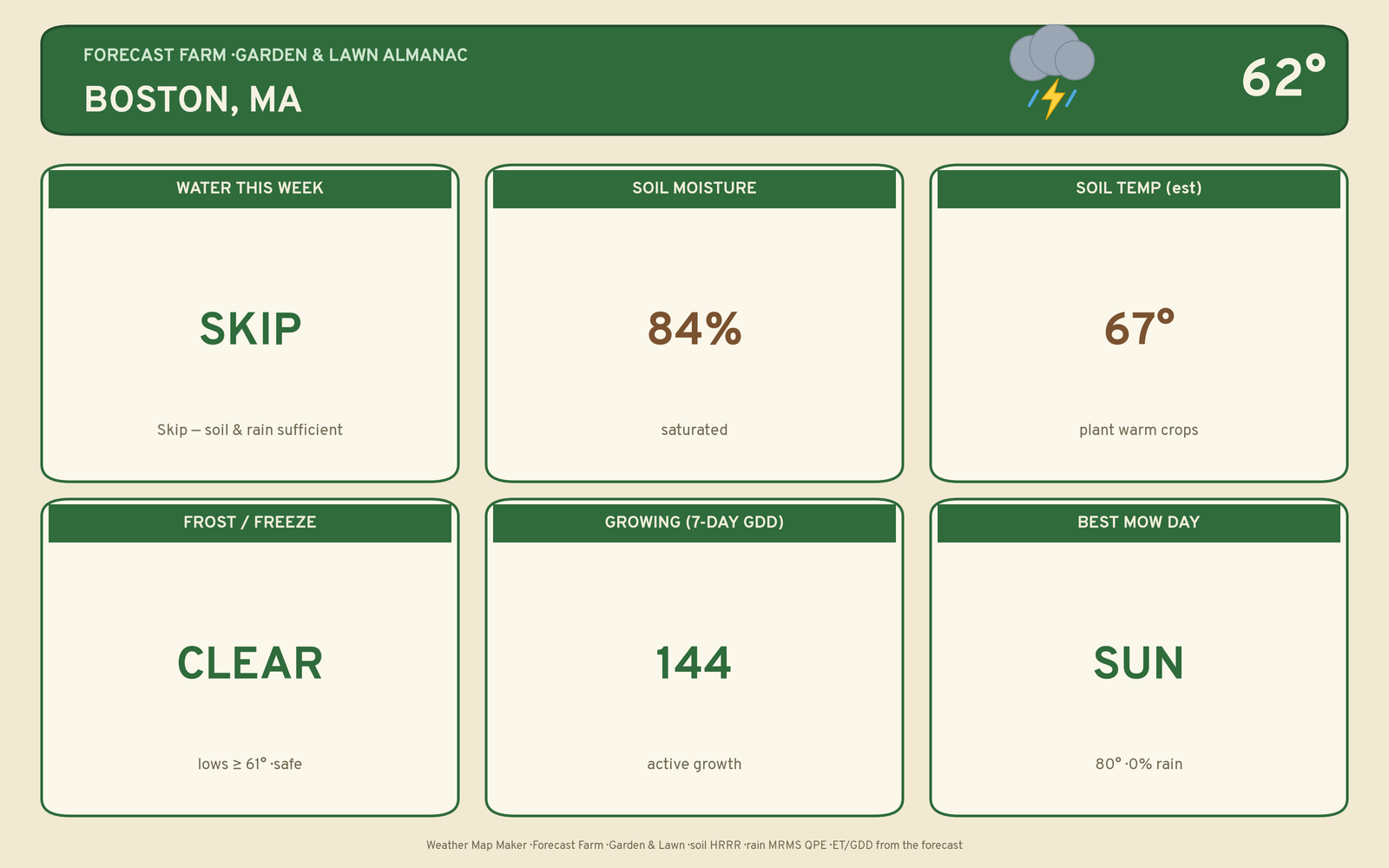The height and width of the screenshot is (868, 1389).
Task: Click the Weather Map Maker footer credit line
Action: click(694, 845)
